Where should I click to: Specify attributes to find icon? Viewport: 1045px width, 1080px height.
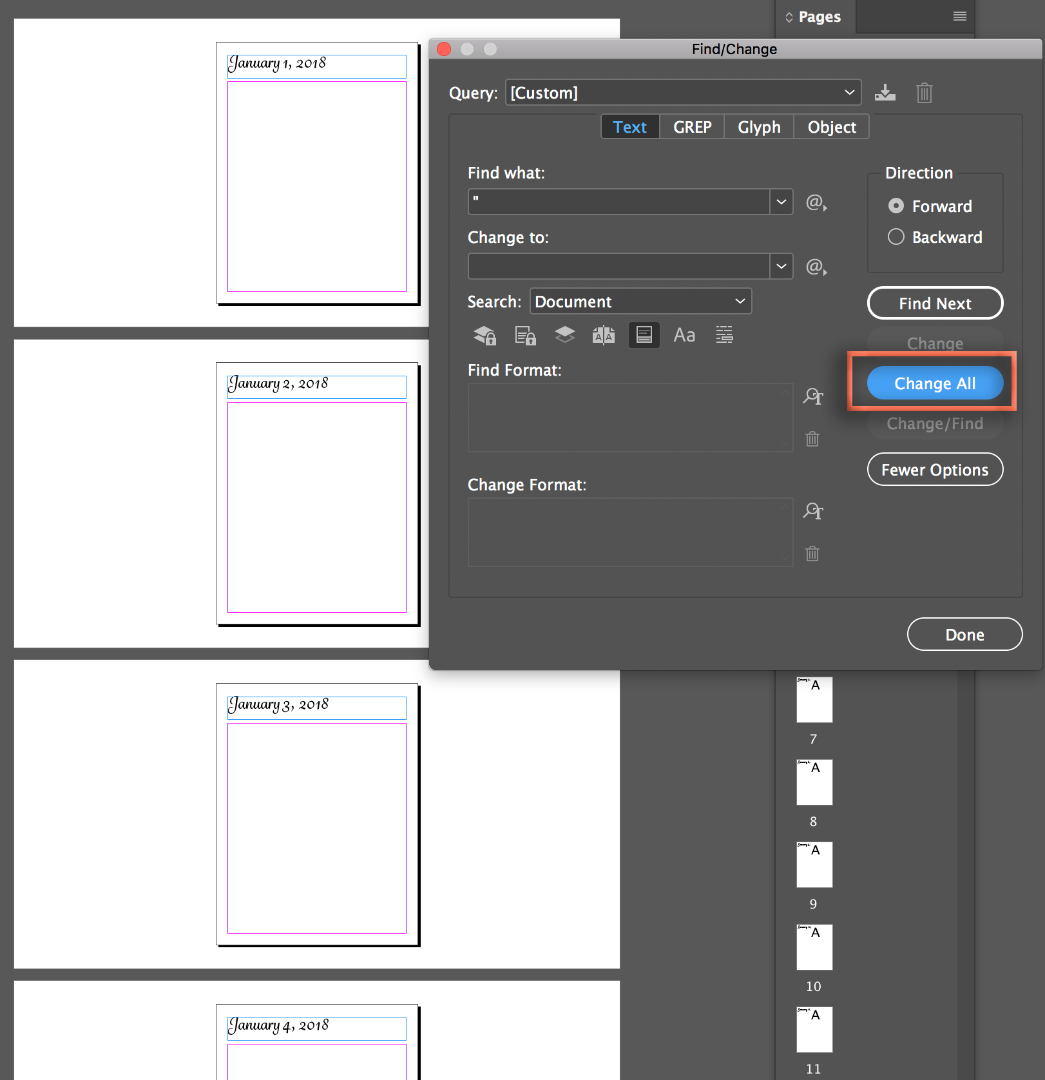click(x=813, y=396)
